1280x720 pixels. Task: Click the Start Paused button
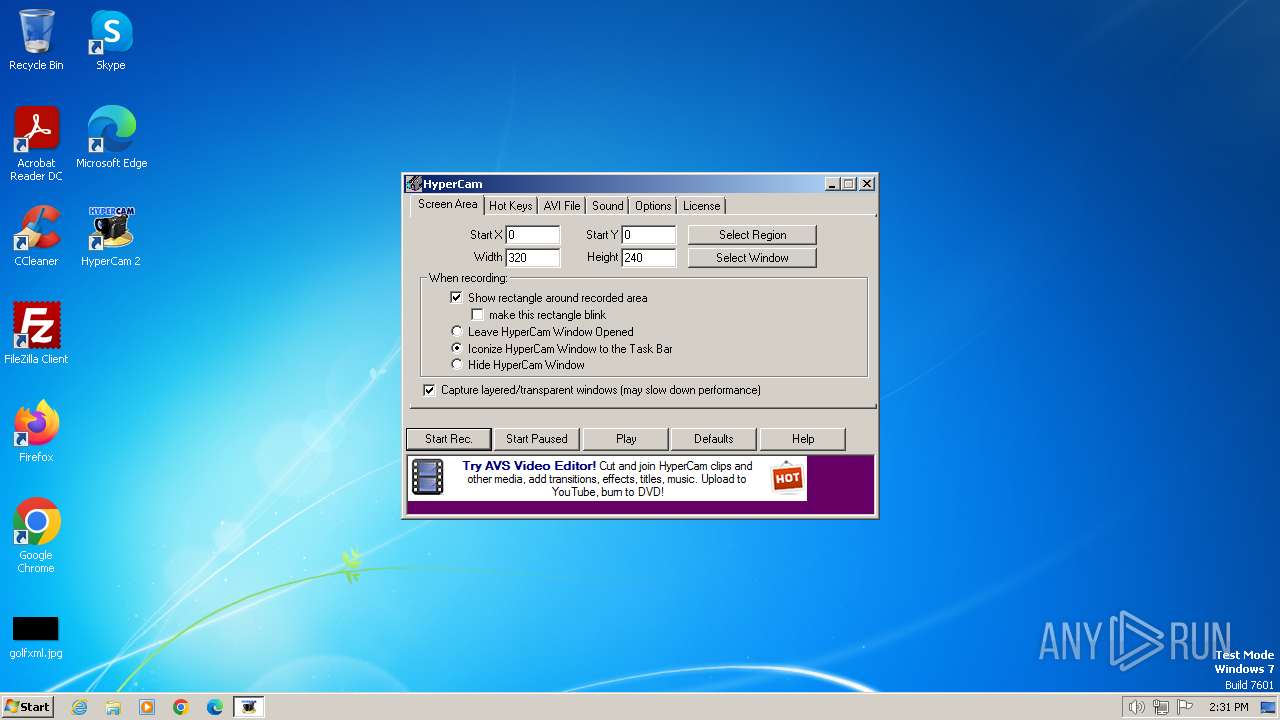(x=536, y=439)
